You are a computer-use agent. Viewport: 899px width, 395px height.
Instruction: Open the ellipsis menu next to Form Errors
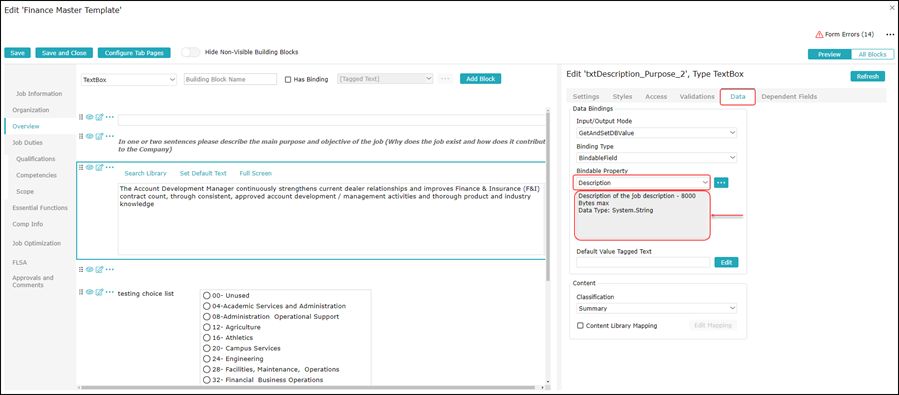click(x=889, y=34)
